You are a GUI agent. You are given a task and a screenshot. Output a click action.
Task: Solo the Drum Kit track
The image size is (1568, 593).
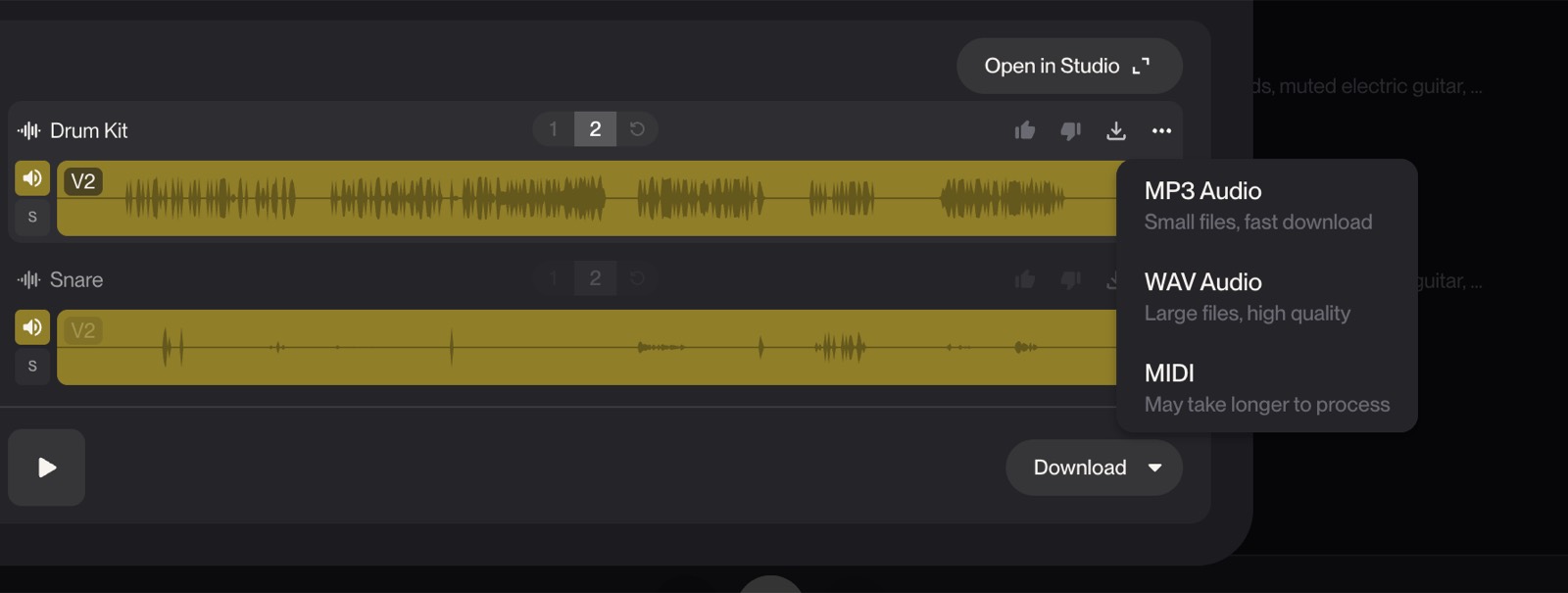click(32, 217)
